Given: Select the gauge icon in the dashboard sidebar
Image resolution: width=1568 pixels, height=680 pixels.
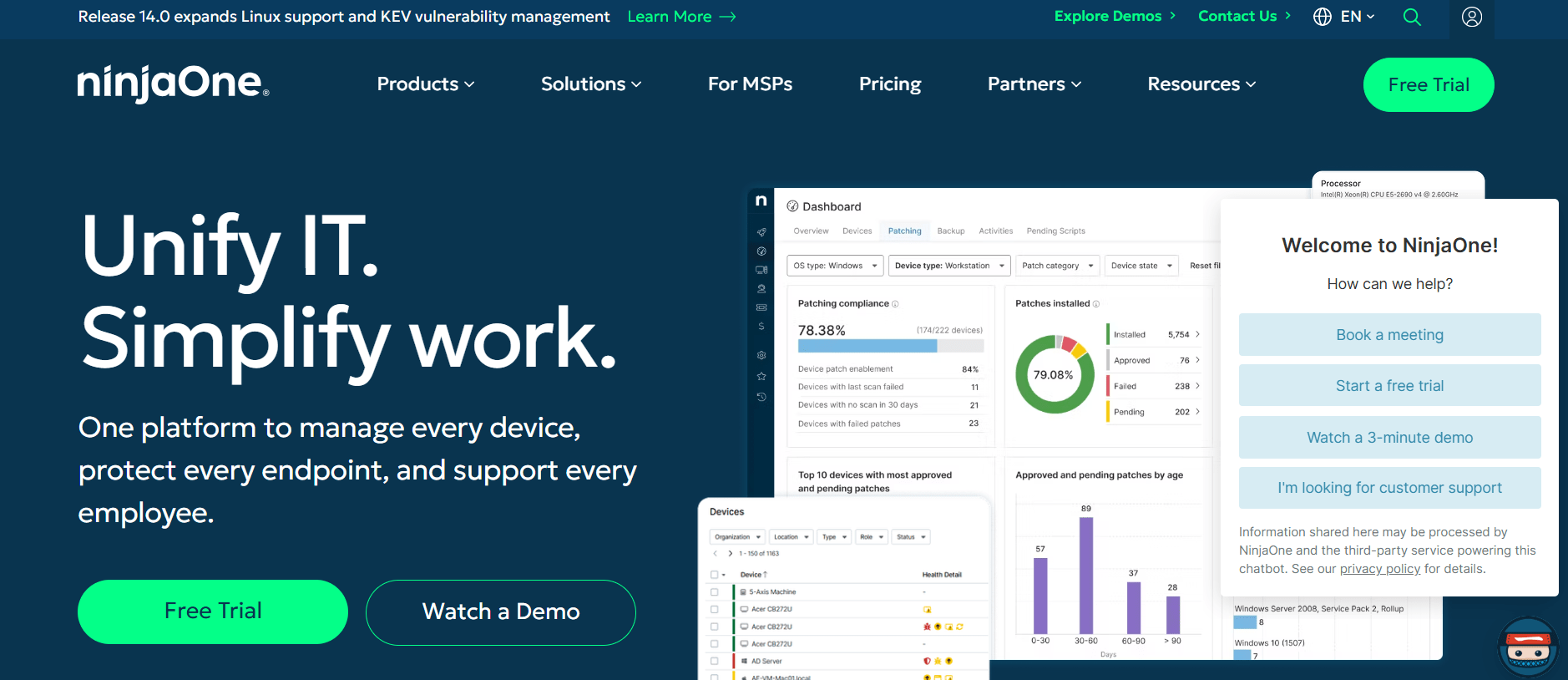Looking at the screenshot, I should click(761, 251).
